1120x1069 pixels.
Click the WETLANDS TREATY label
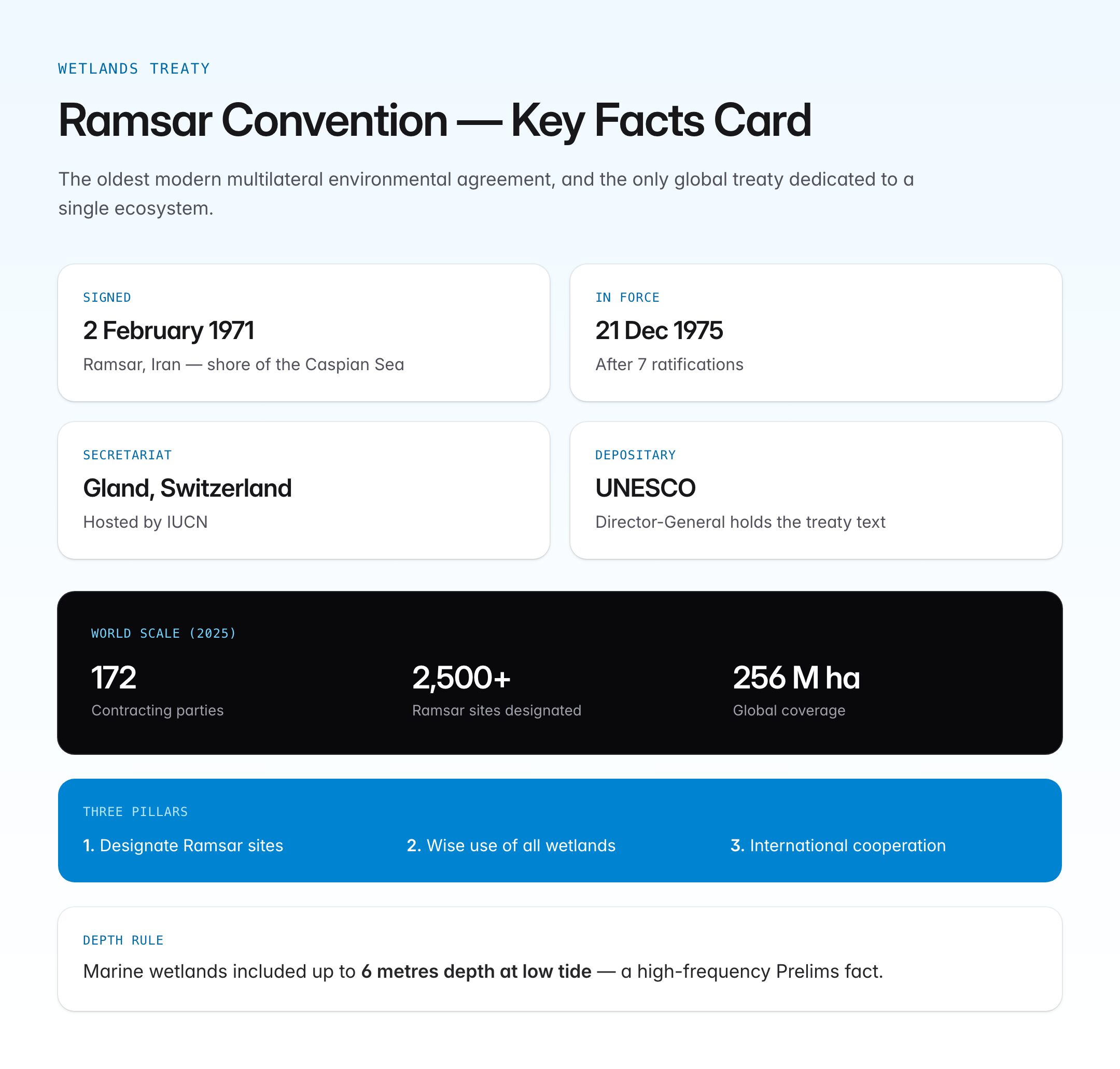(x=134, y=69)
